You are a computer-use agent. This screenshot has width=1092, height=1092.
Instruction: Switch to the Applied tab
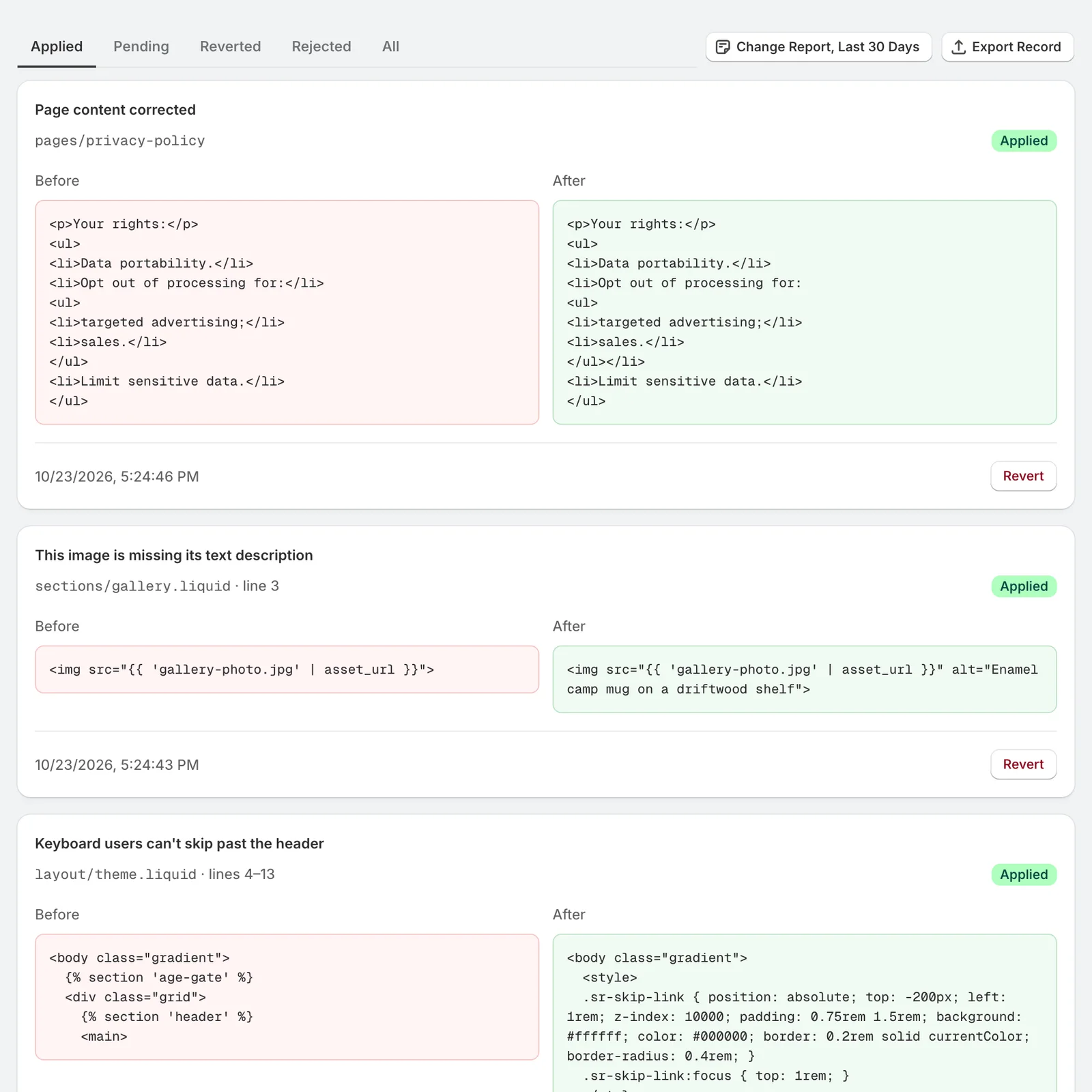(x=57, y=46)
